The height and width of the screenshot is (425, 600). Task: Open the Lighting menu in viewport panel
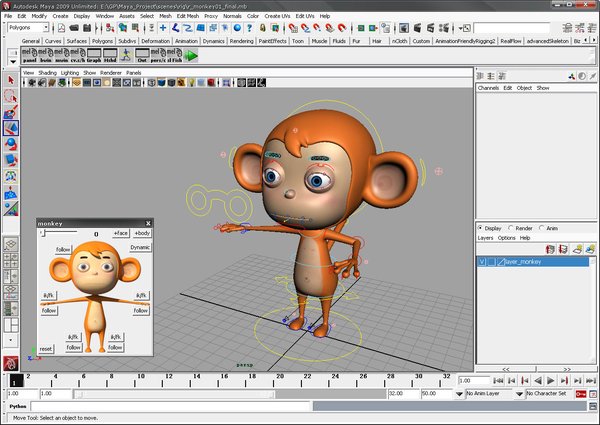click(70, 73)
